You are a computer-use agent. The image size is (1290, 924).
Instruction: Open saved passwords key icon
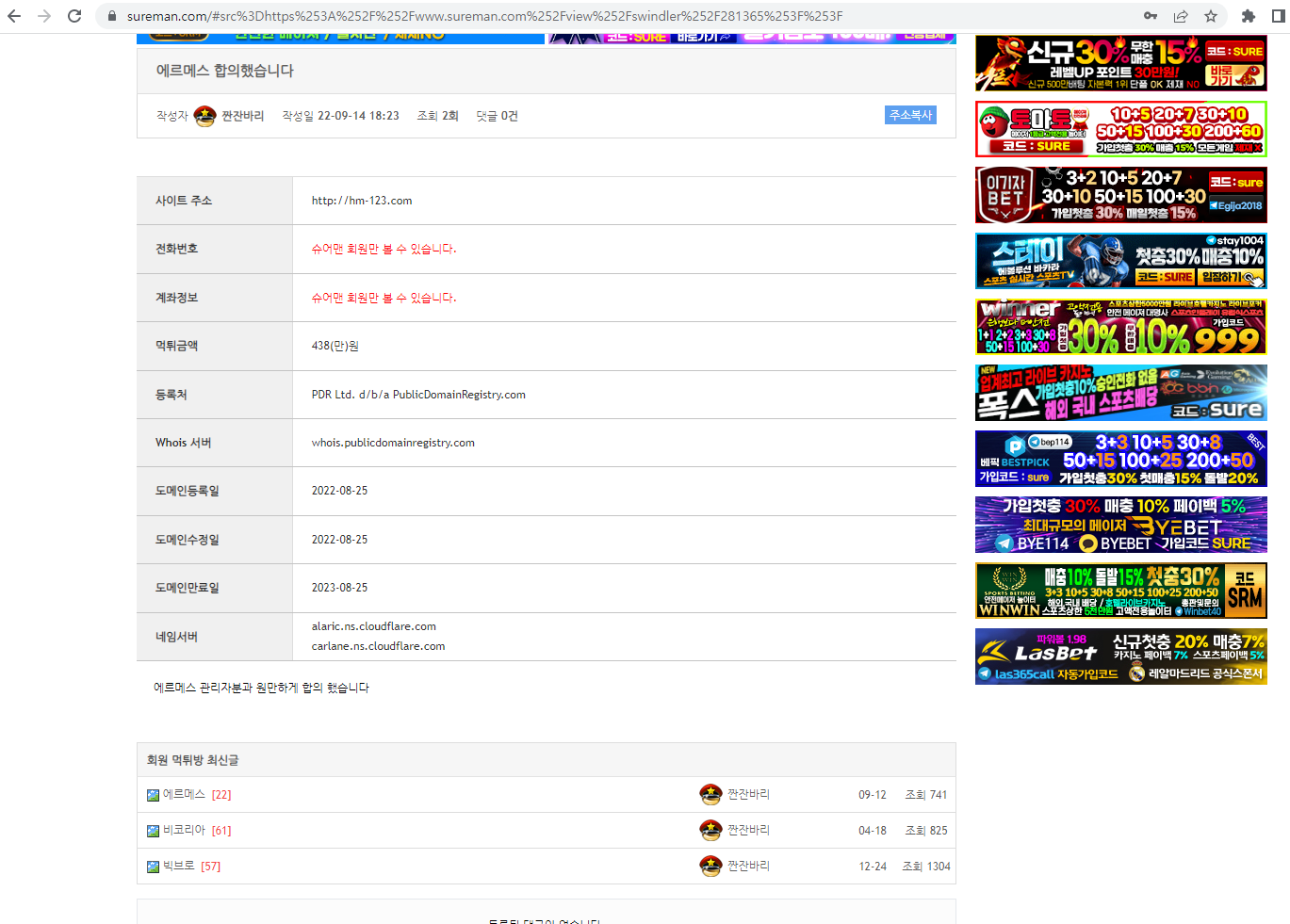[1151, 16]
